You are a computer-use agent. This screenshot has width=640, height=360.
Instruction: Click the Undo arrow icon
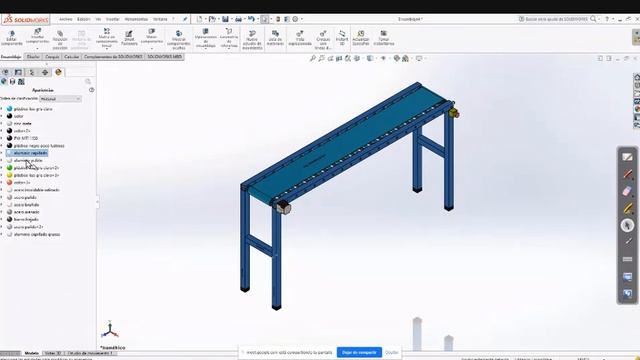pos(251,19)
